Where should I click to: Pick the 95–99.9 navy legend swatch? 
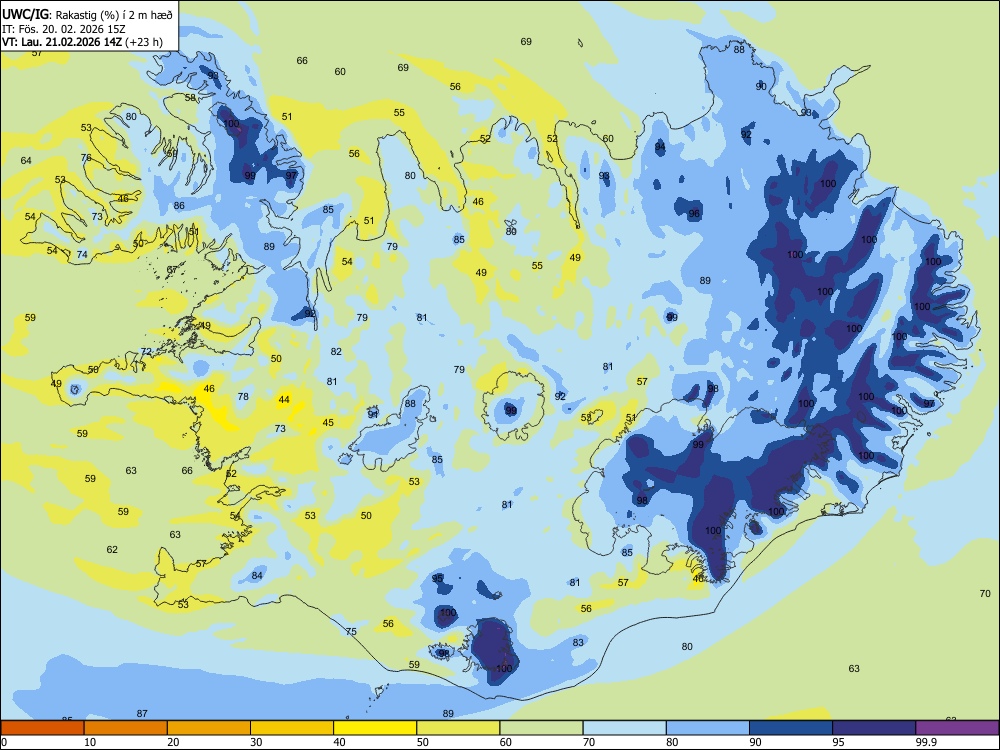(874, 728)
